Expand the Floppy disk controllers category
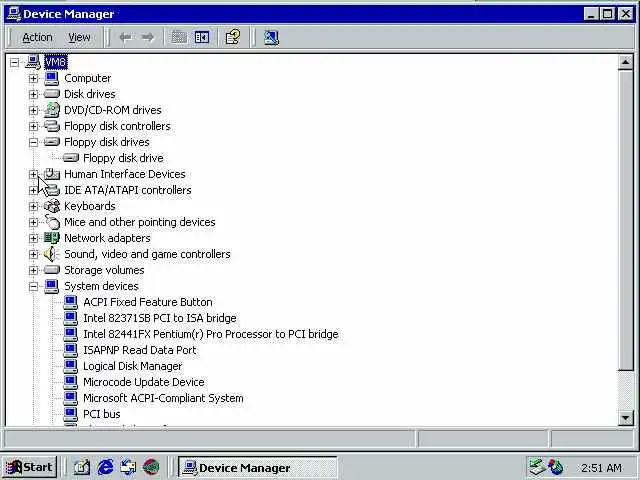Viewport: 640px width, 480px height. 33,126
